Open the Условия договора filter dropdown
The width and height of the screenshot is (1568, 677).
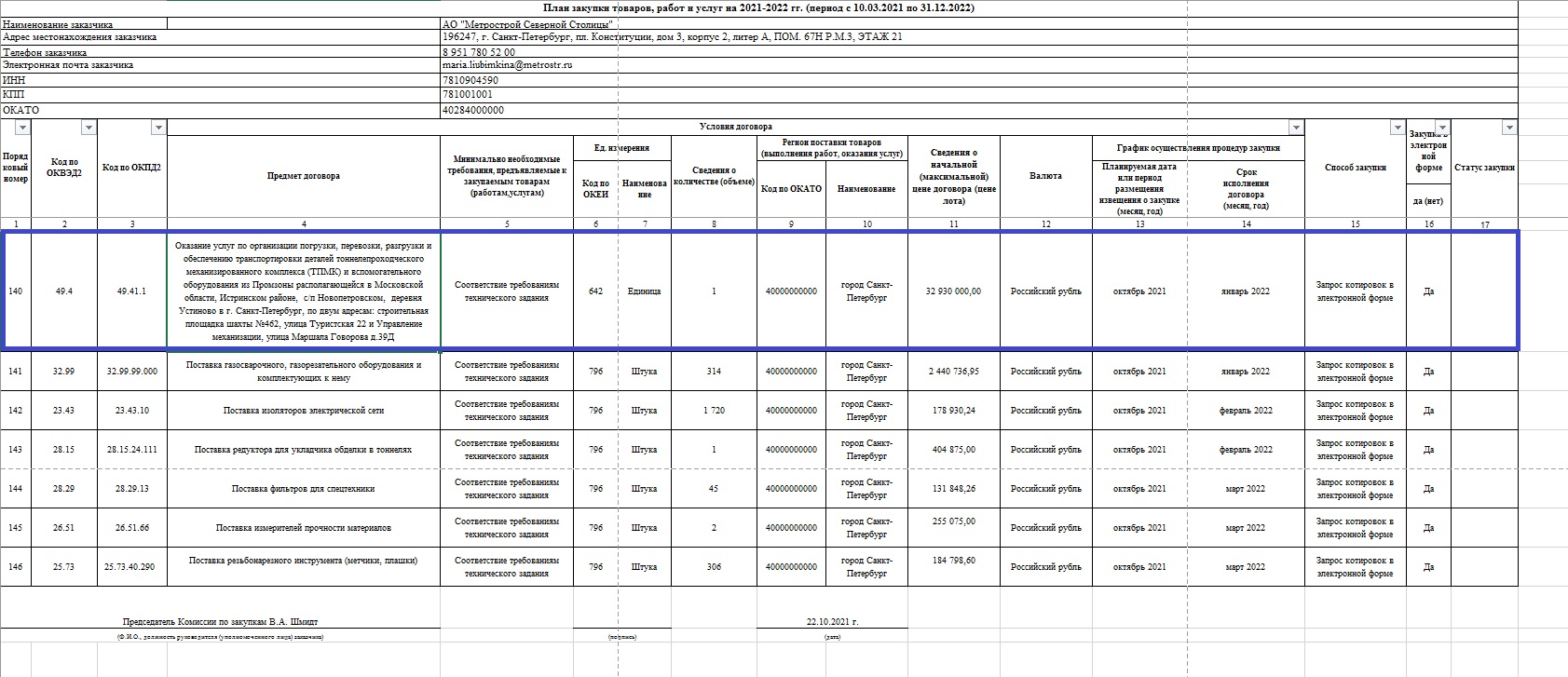point(1295,128)
